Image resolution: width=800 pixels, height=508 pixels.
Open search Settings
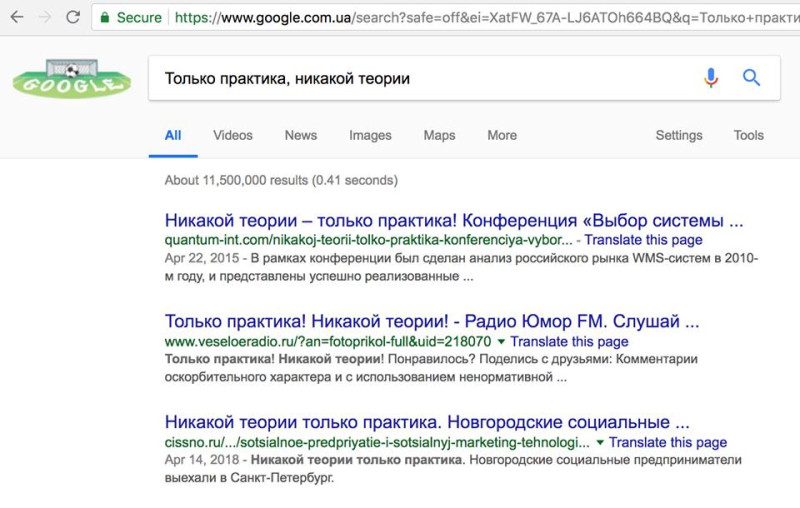679,135
